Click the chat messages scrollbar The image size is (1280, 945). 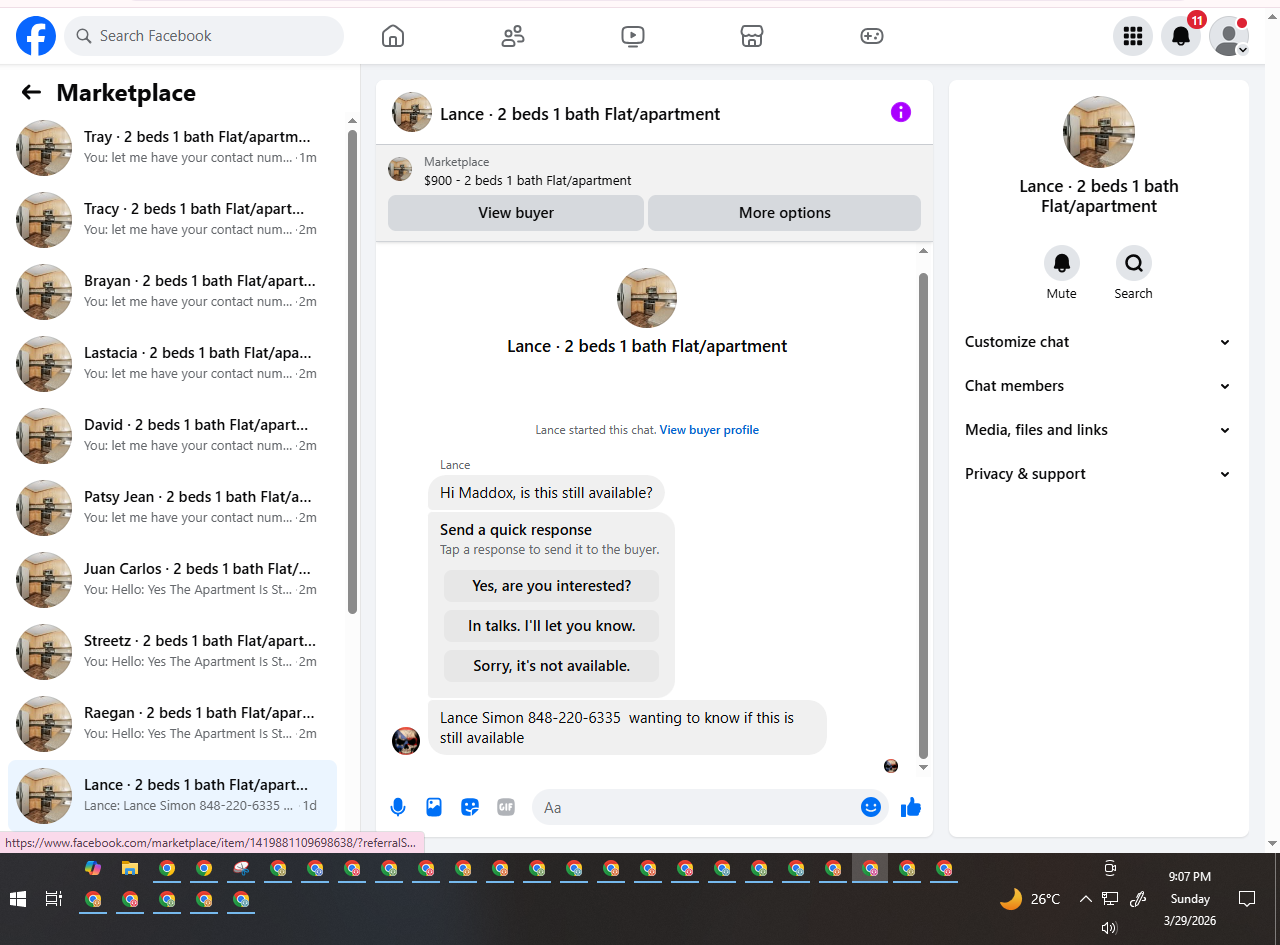(x=923, y=515)
